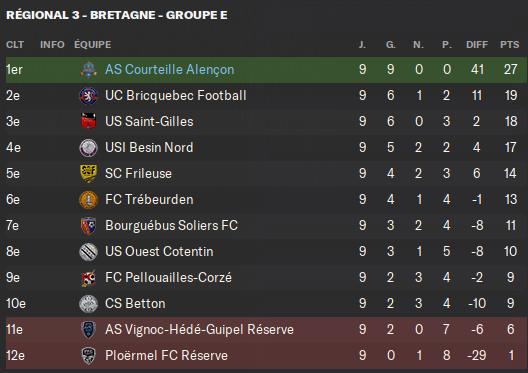528x373 pixels.
Task: Sort the table by the PTS column
Action: (x=509, y=44)
